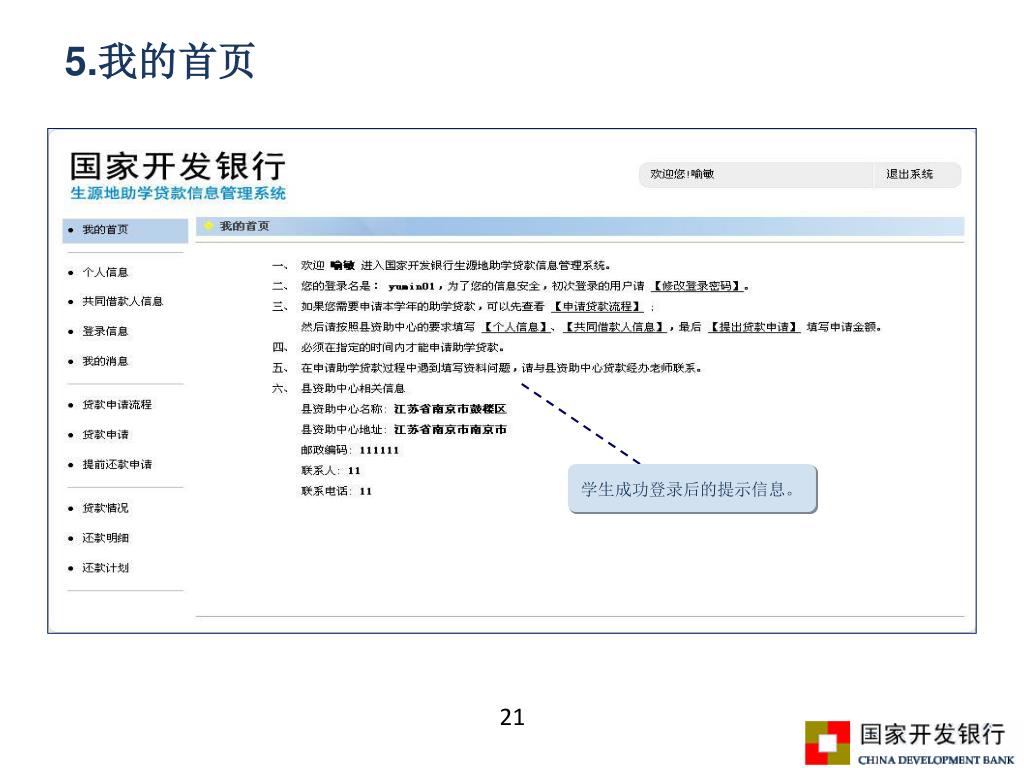Click China Development Bank red logo icon
This screenshot has height=768, width=1024.
(x=827, y=743)
